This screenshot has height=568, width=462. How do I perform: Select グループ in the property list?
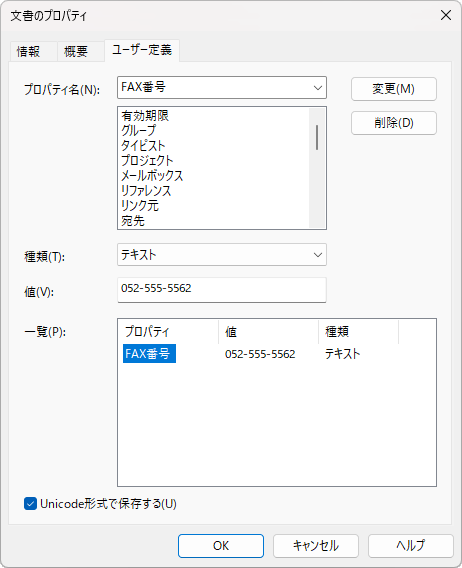[x=138, y=130]
